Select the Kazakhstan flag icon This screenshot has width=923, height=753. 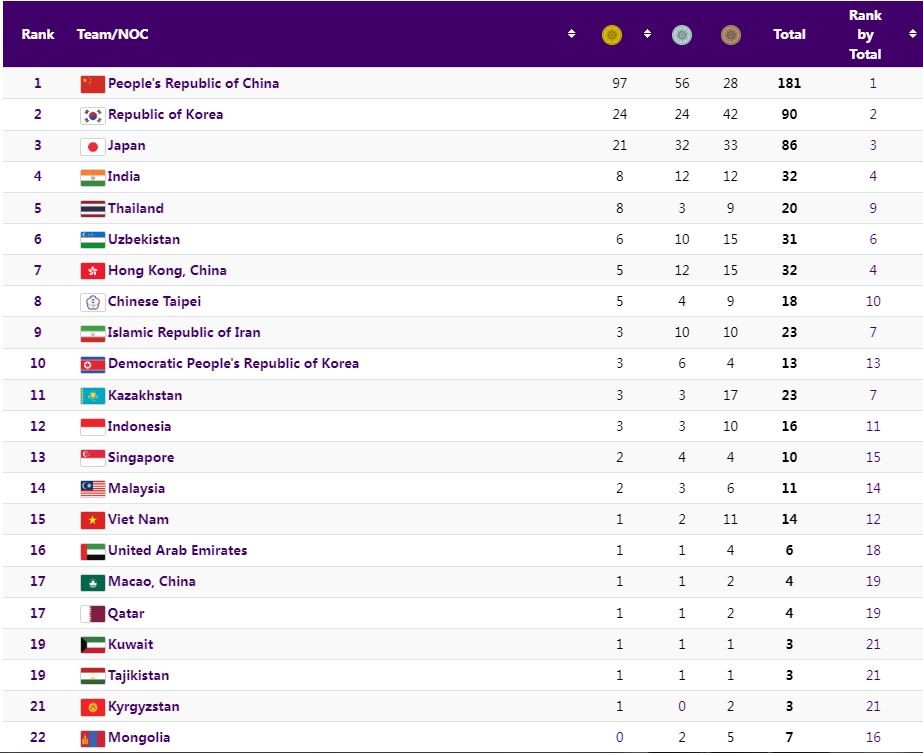[92, 396]
